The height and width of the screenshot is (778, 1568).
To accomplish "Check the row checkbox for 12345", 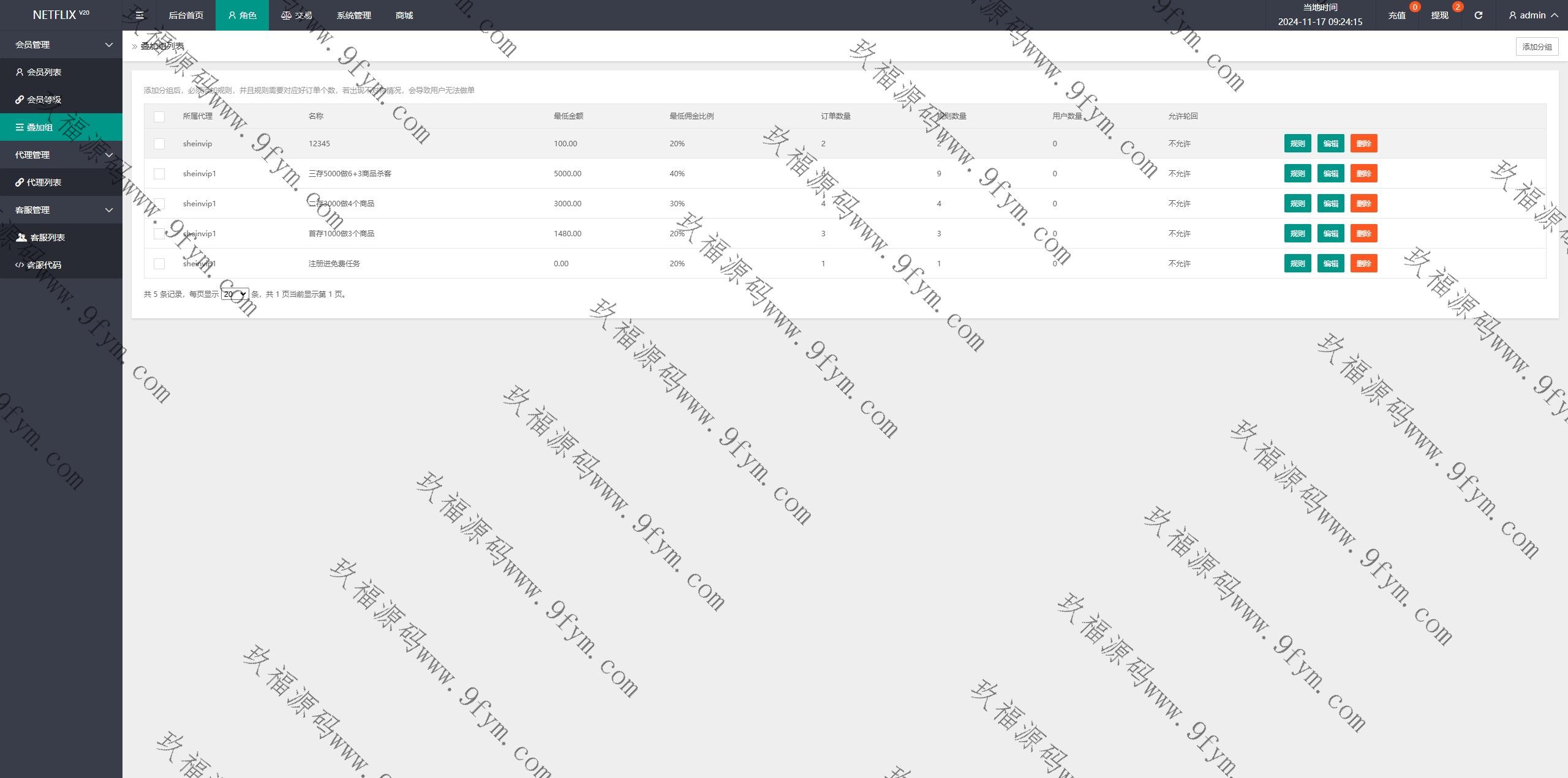I will pyautogui.click(x=159, y=144).
